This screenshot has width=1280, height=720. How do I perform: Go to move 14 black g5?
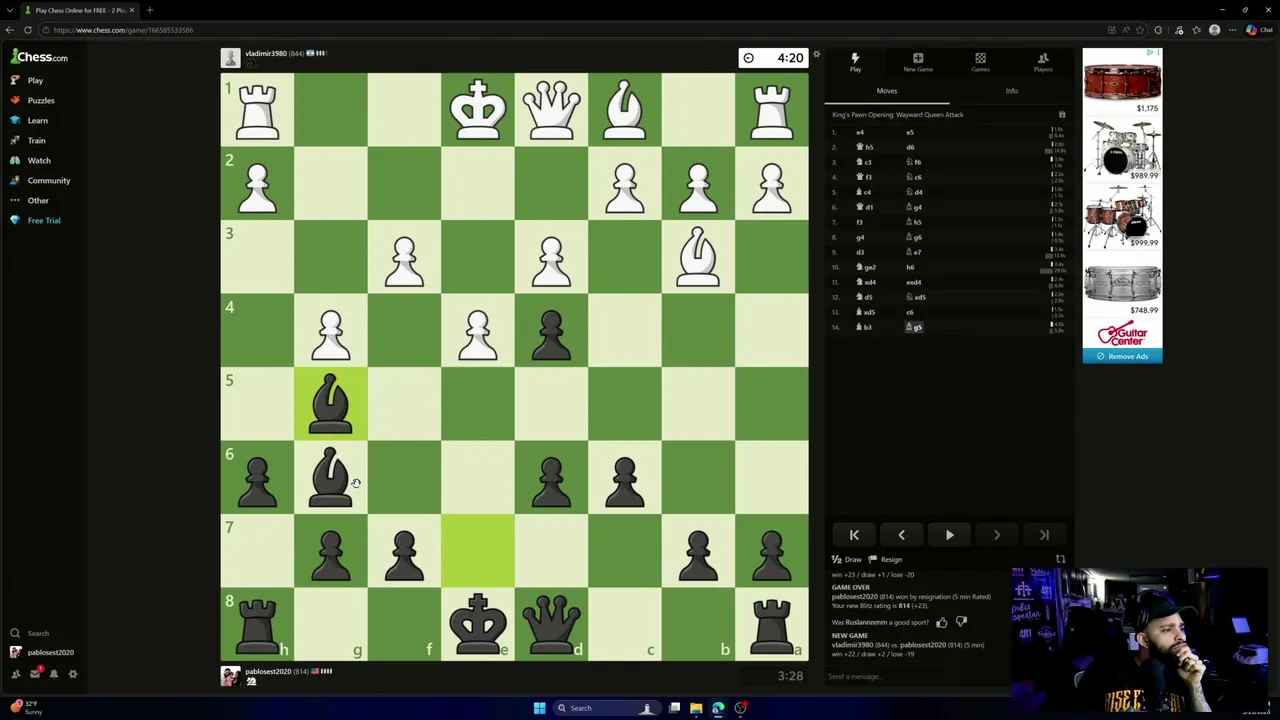pos(915,327)
